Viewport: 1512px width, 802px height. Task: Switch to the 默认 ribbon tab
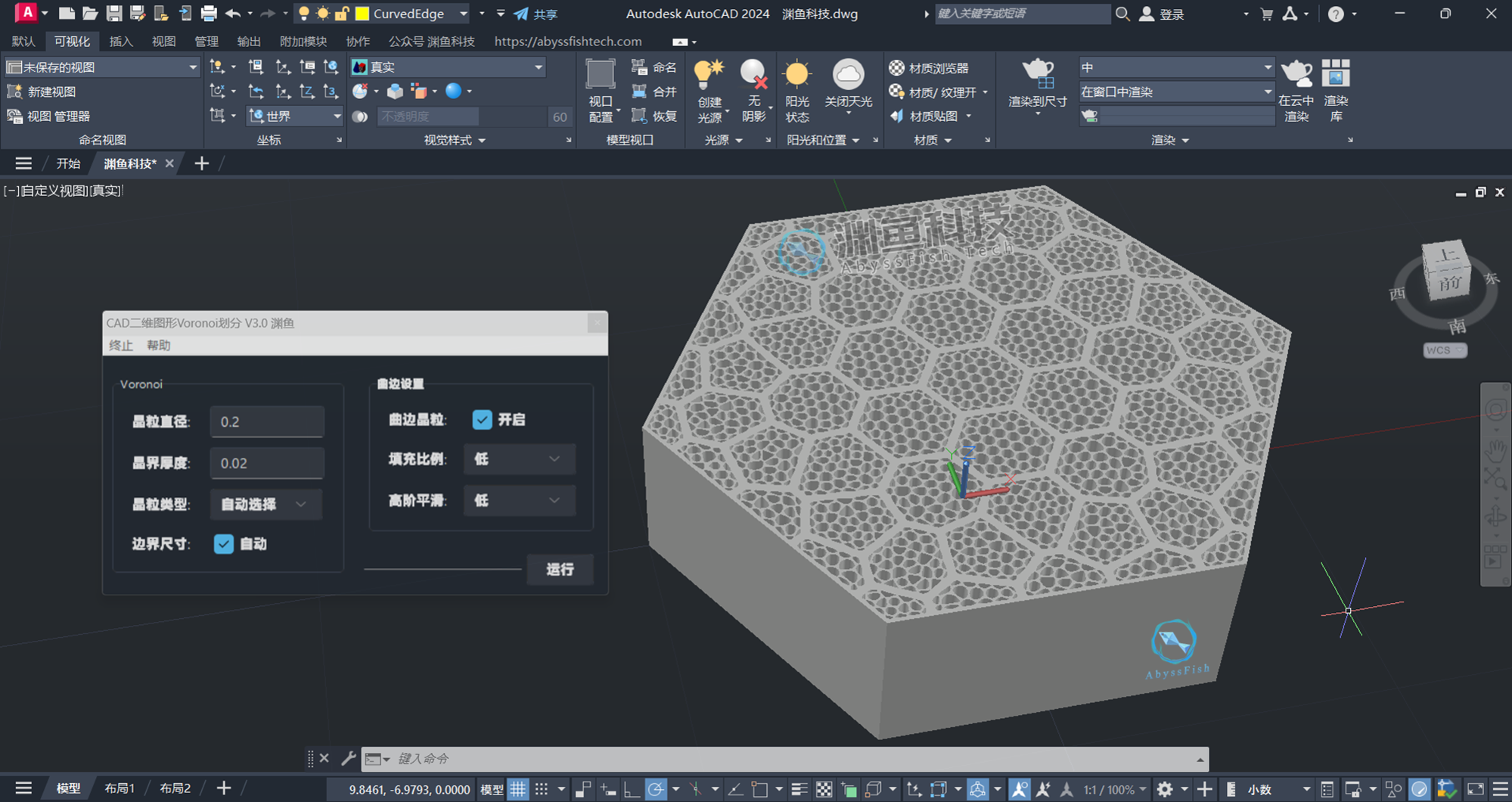(23, 42)
